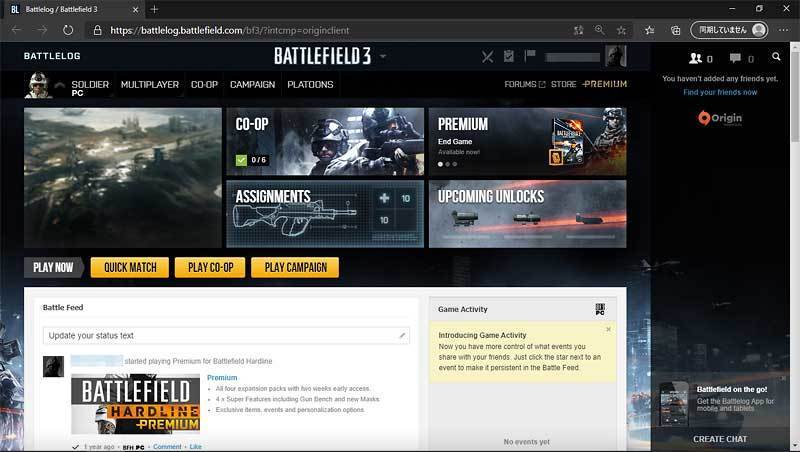
Task: Click the soldier portrait icon beside SOLDIER
Action: (38, 85)
